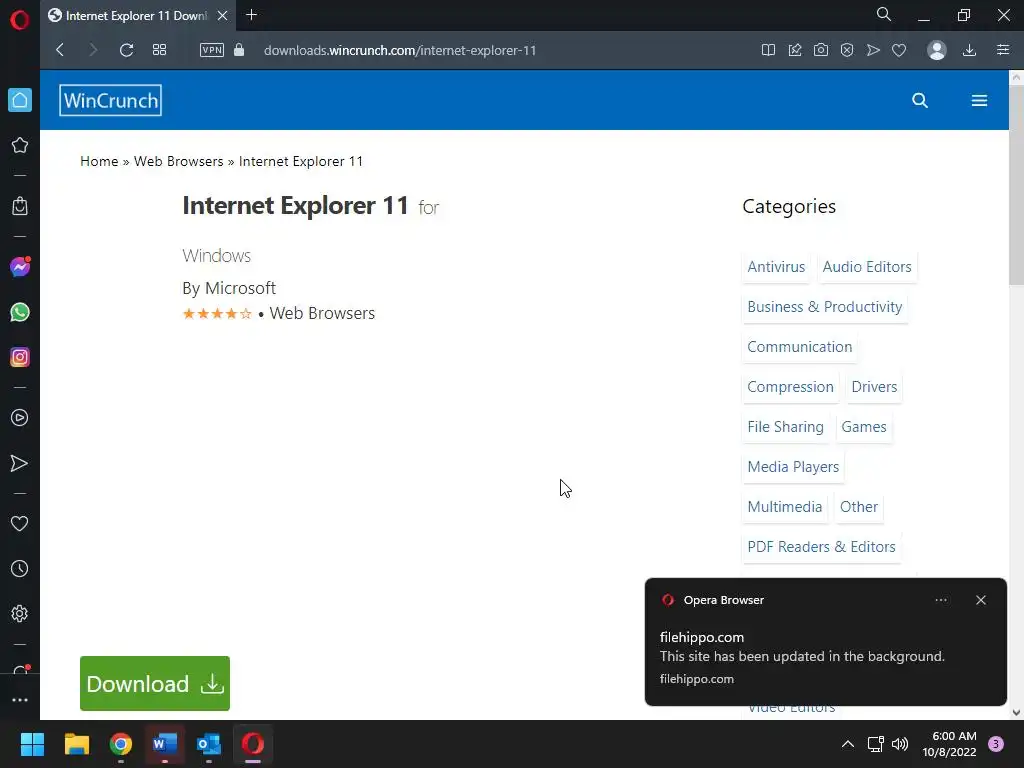The image size is (1024, 768).
Task: Open Speed Dial start page grid
Action: 159,50
